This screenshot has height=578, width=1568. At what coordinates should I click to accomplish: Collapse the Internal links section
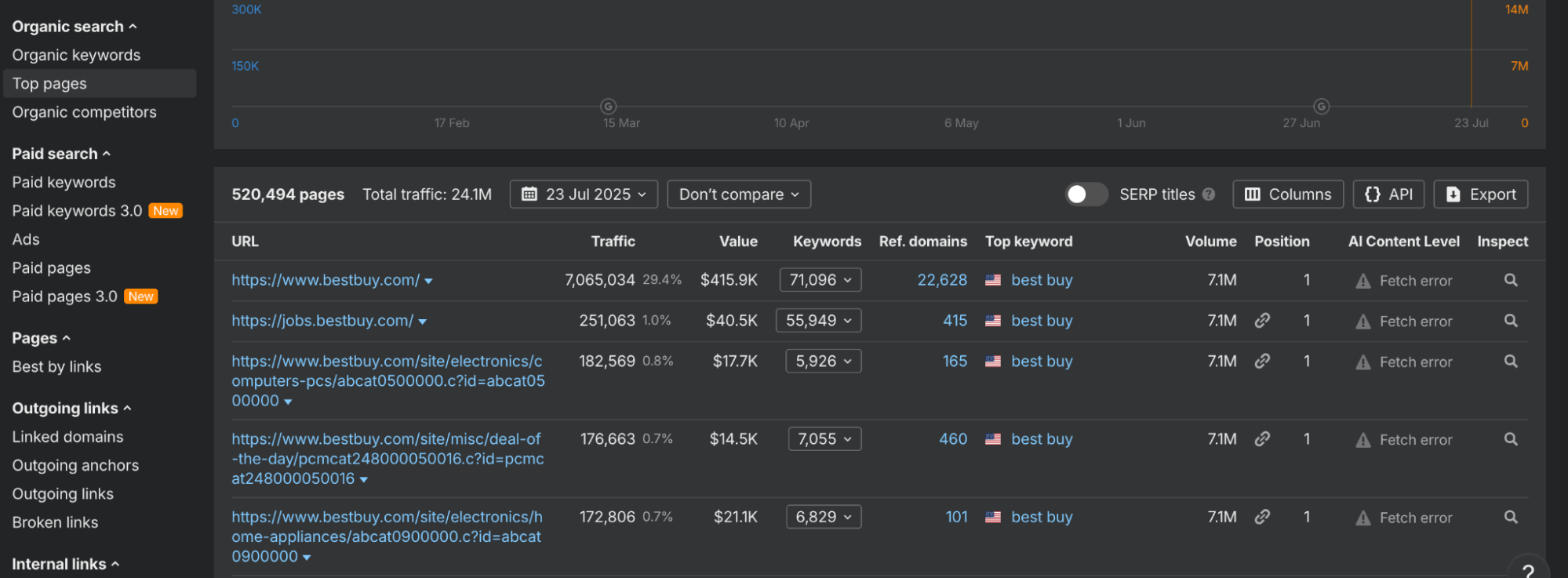(66, 564)
